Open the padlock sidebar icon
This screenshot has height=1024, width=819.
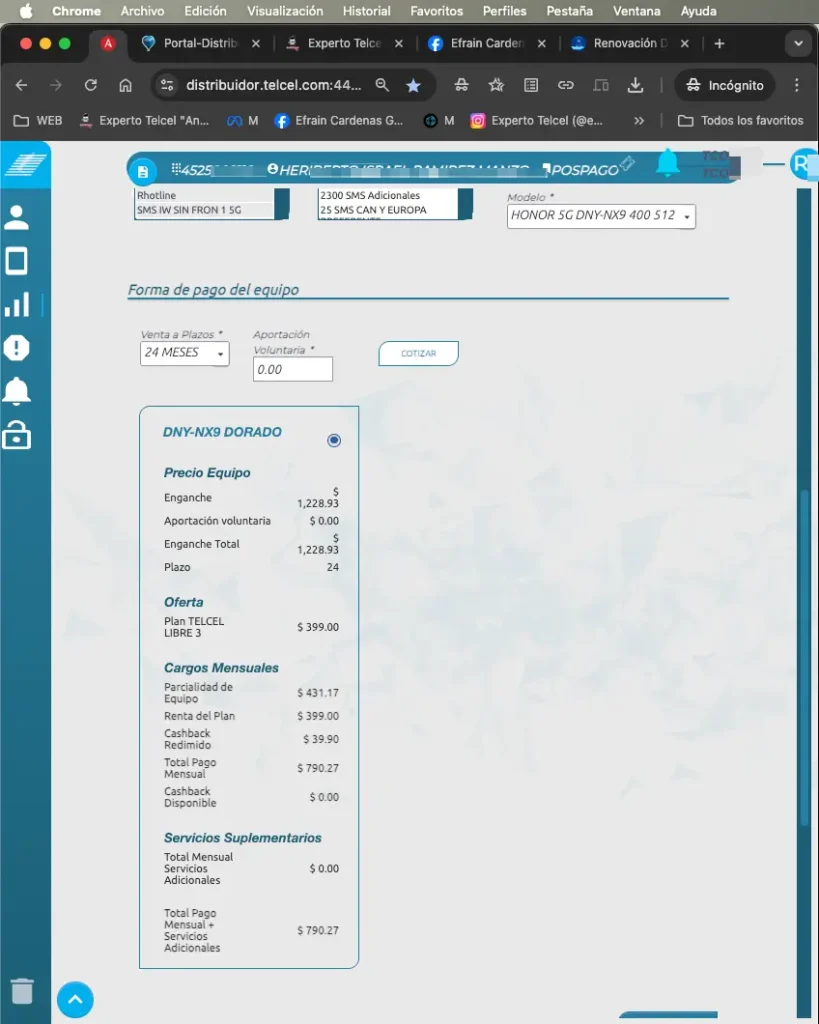point(16,434)
